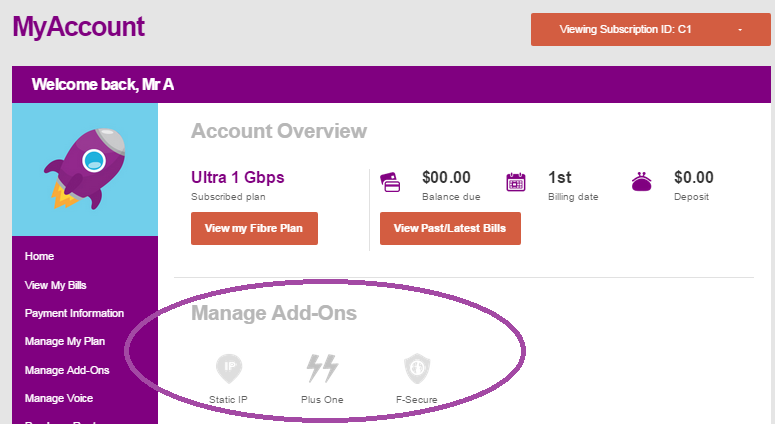Screen dimensions: 775x424
Task: Click the MyAccount logo title
Action: pos(79,26)
